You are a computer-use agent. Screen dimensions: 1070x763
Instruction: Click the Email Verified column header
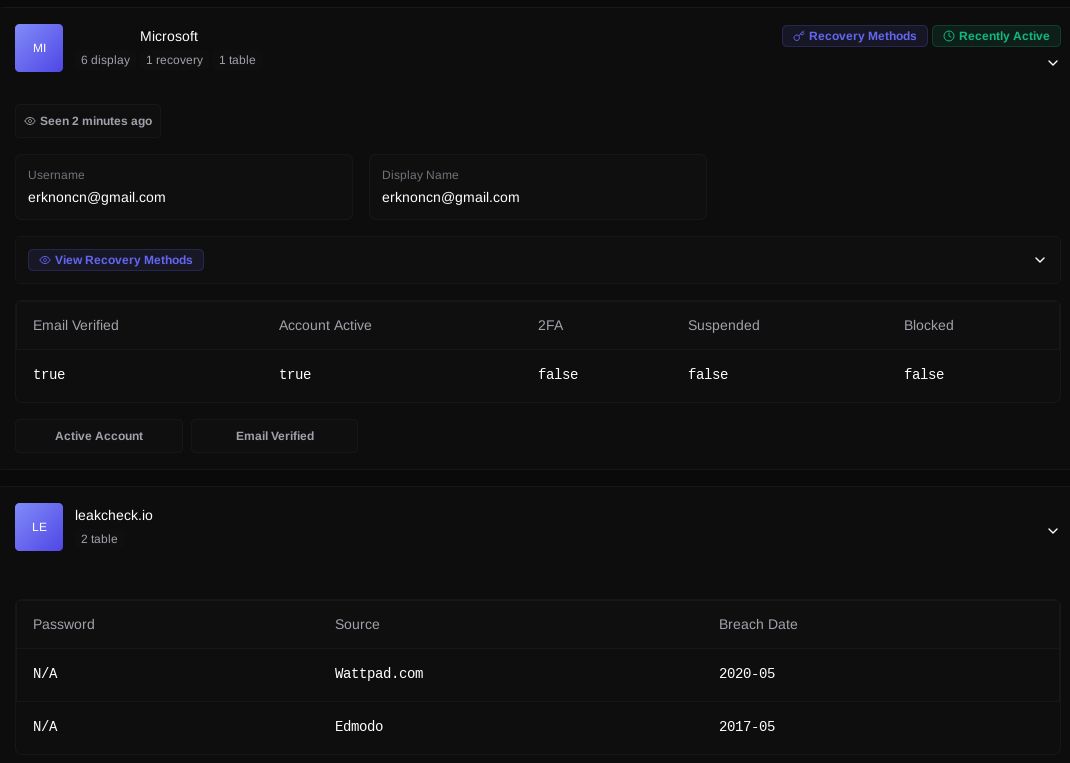pos(76,326)
